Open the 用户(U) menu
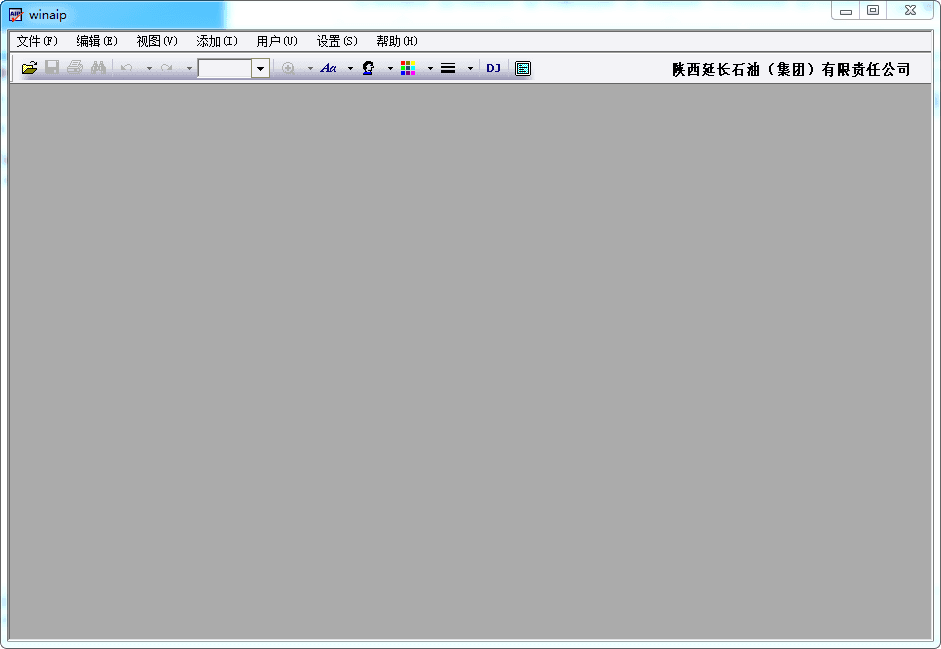 coord(277,41)
